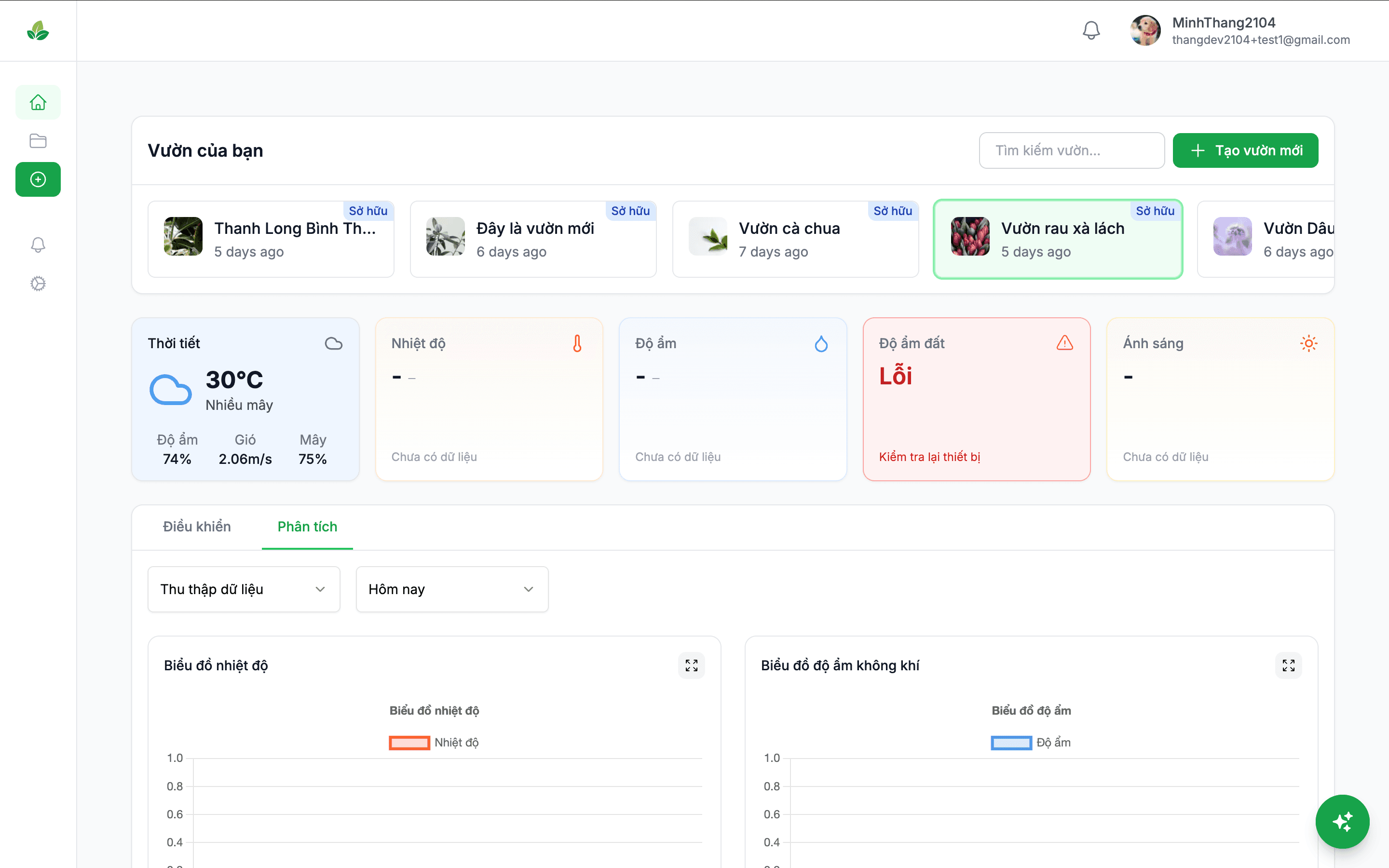Click Chưa có dữ liệu under Ánh sáng
Screen dimensions: 1389x868
[1166, 456]
